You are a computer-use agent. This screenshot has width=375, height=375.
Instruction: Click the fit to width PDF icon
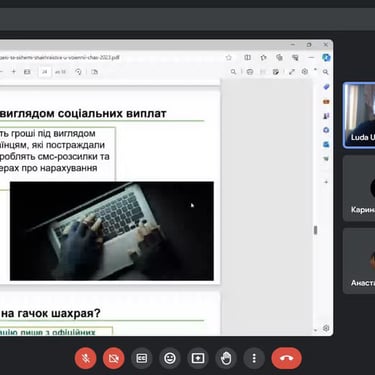pyautogui.click(x=27, y=72)
